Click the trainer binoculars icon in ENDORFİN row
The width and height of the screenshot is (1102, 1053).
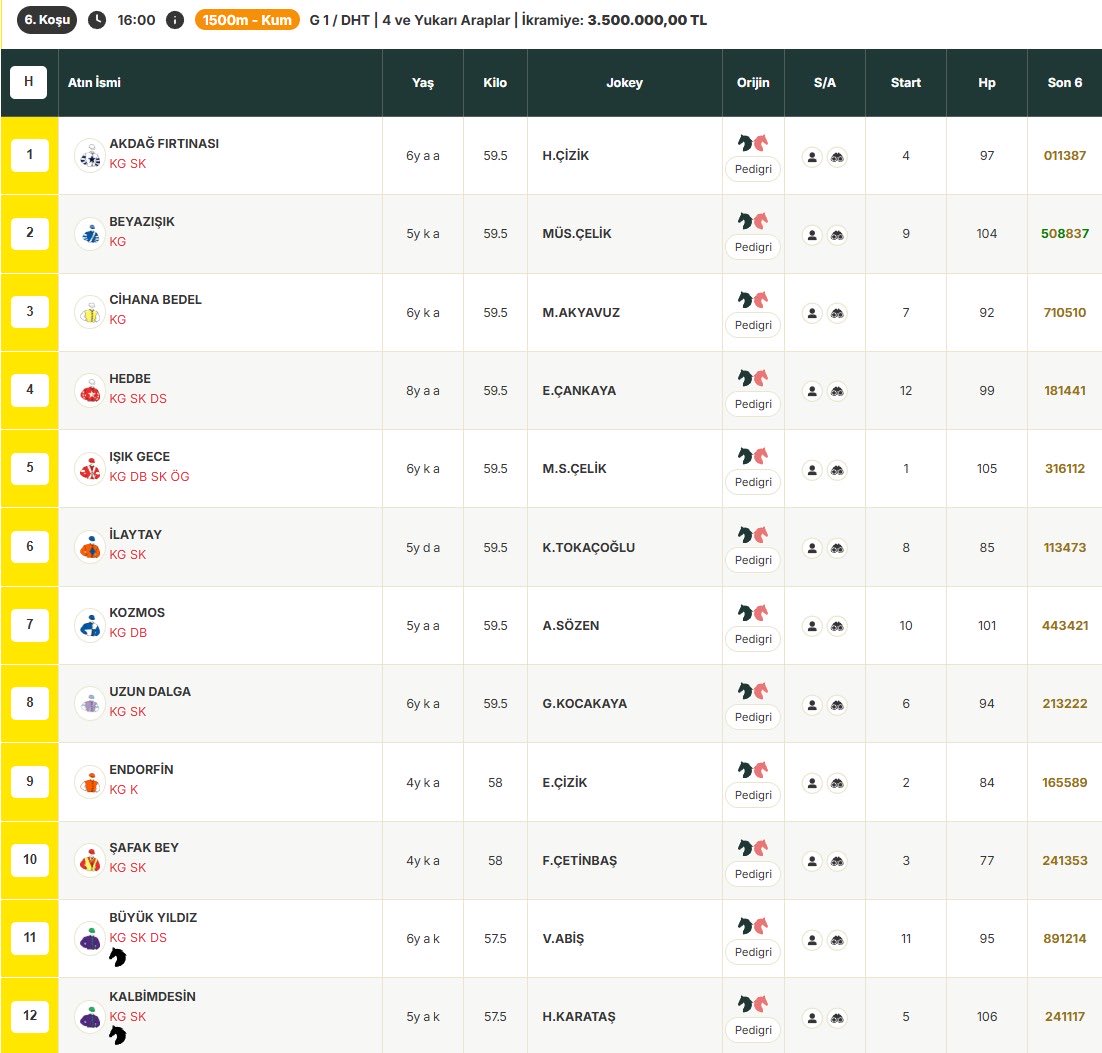coord(837,782)
